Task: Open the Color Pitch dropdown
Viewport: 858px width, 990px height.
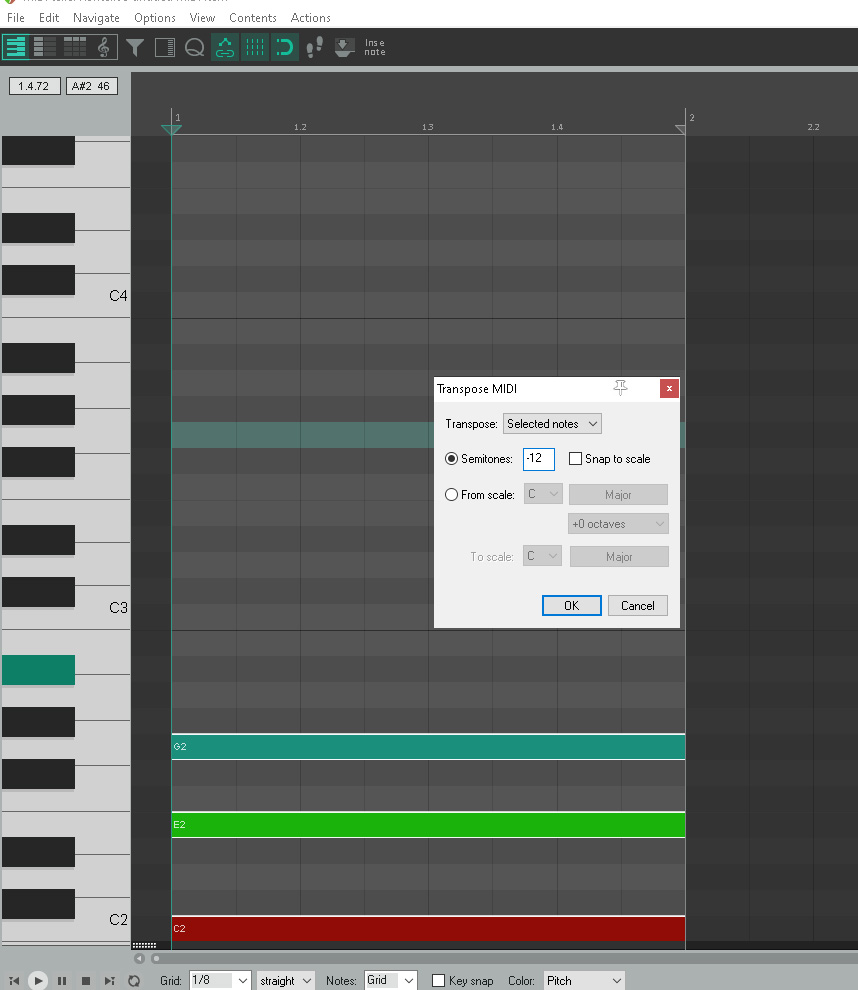Action: click(584, 981)
